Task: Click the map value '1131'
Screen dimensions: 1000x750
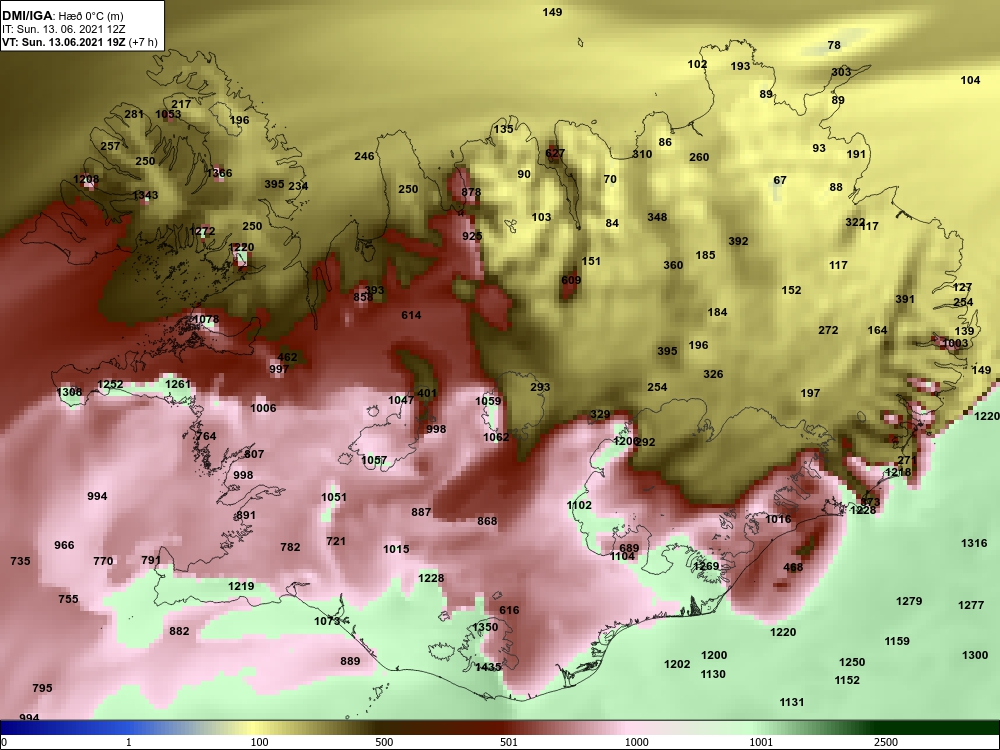Action: (792, 702)
